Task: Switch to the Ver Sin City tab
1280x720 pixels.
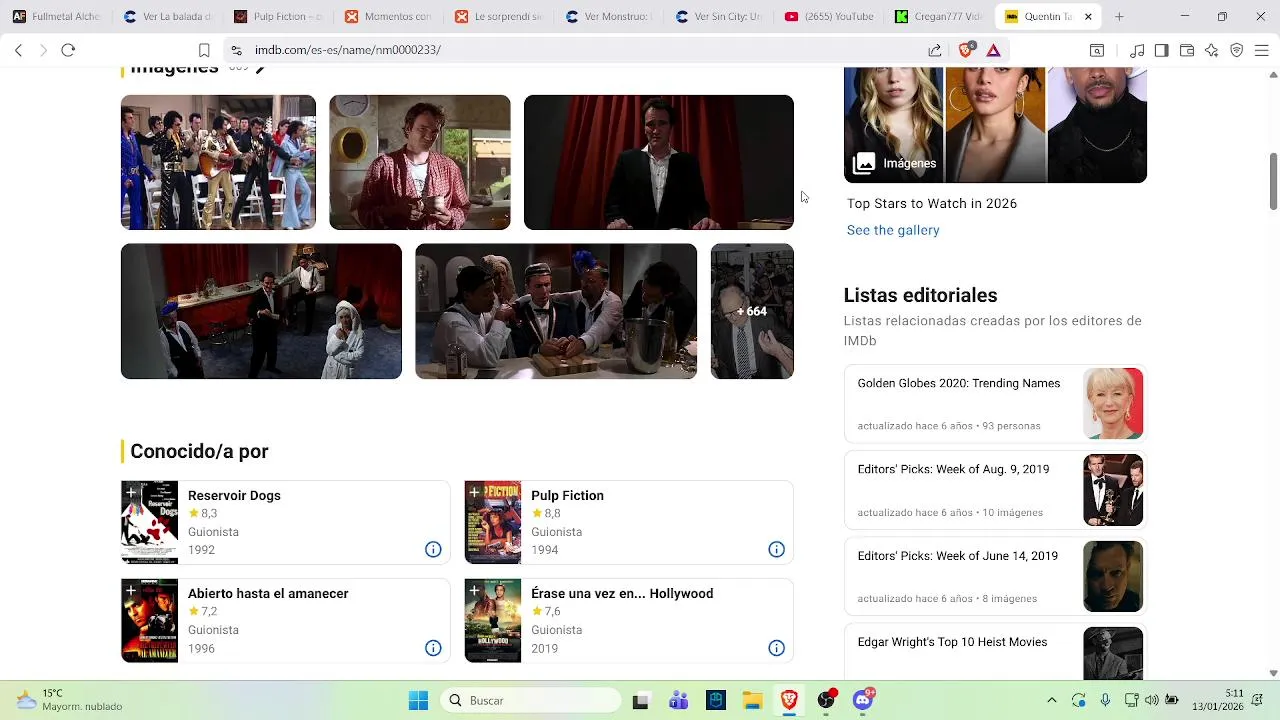Action: 719,16
